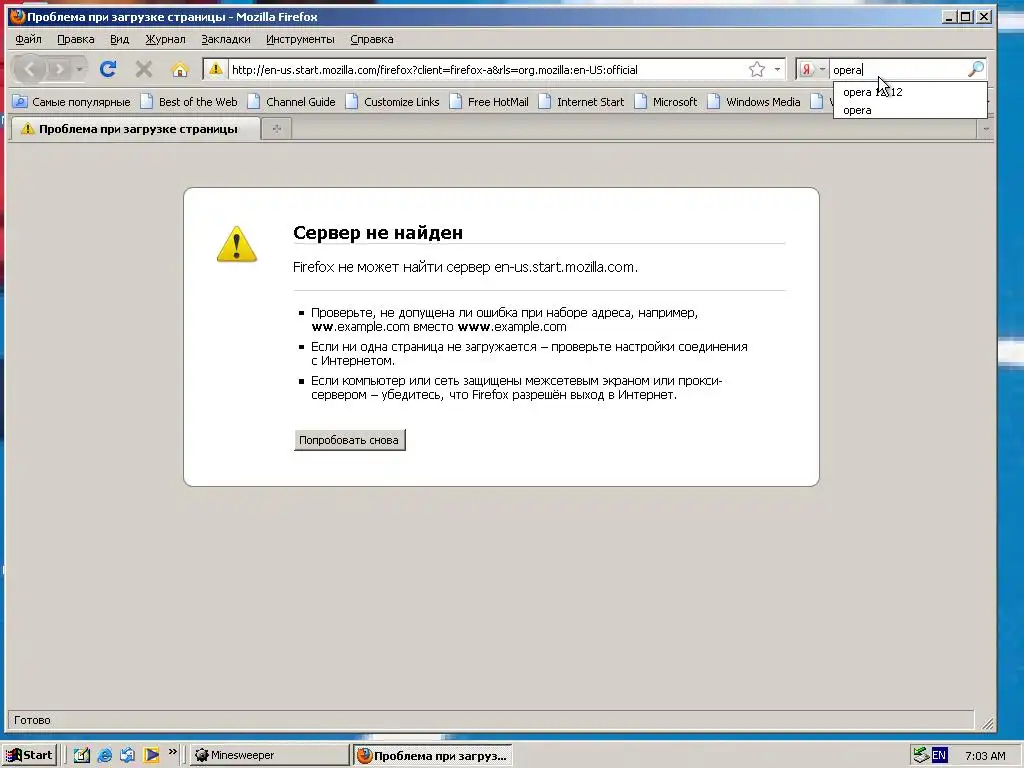Launch Windows Media Player from Quick Launch
The image size is (1024, 768).
(152, 755)
